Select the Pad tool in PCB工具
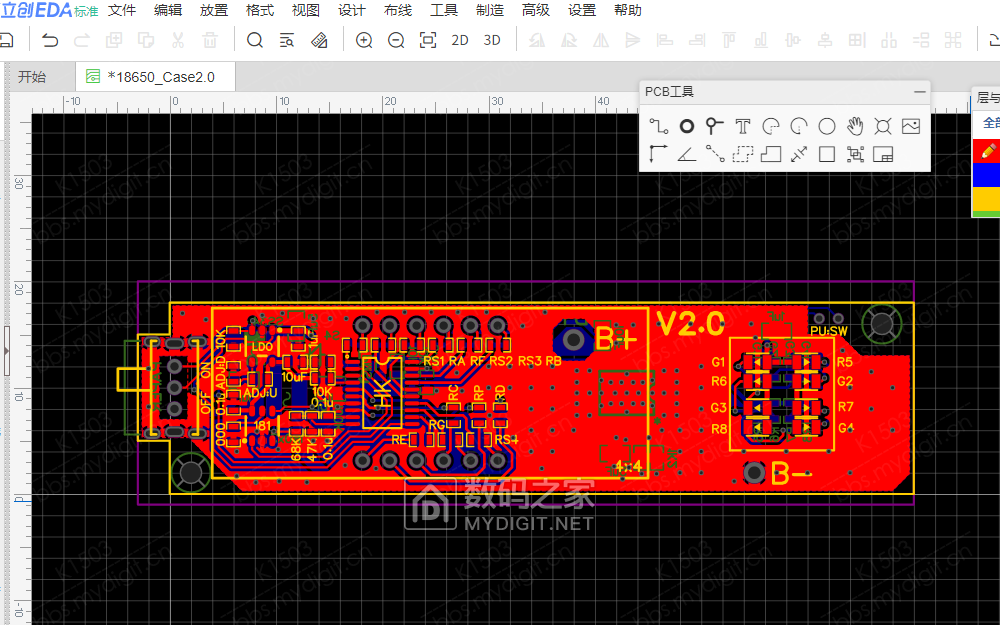The image size is (1000, 625). pyautogui.click(x=687, y=126)
